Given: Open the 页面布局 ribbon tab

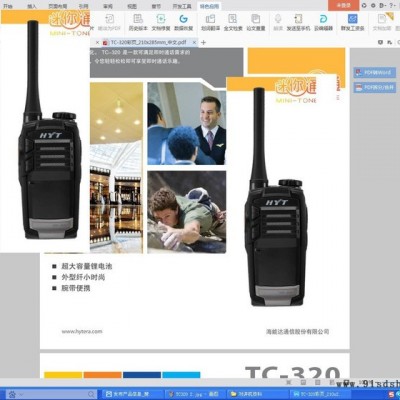Looking at the screenshot, I should tap(57, 6).
